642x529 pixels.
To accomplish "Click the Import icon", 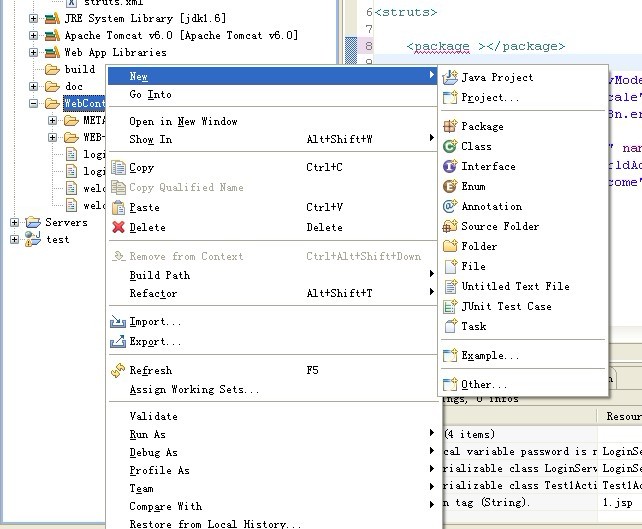I will pos(118,322).
